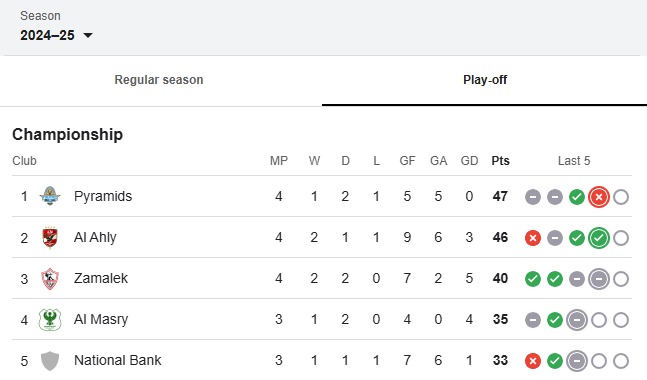Click National Bank's green win checkmark icon
This screenshot has width=647, height=380.
pos(555,361)
